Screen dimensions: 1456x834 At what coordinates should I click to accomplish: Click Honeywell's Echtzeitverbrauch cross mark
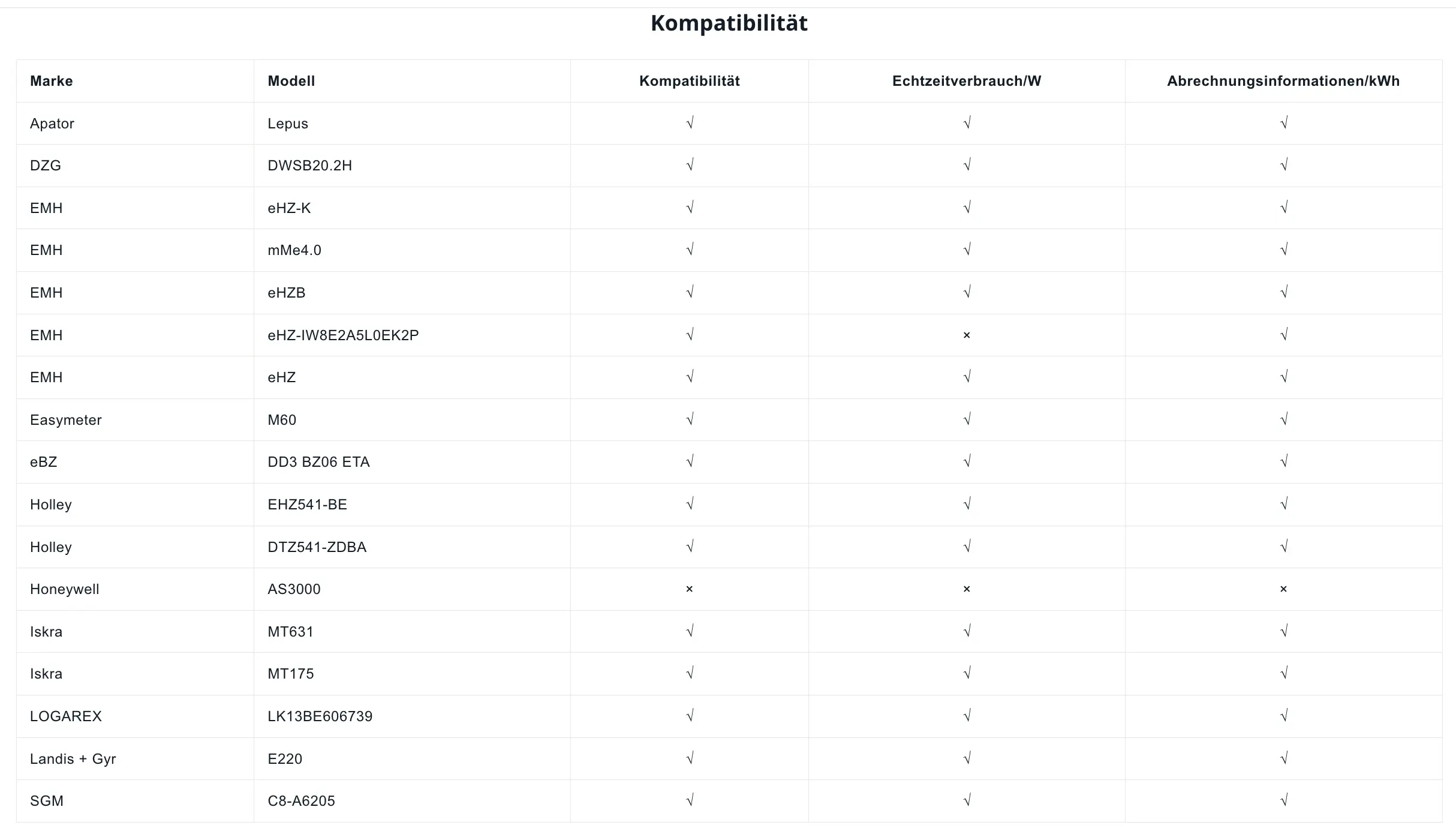coord(966,589)
